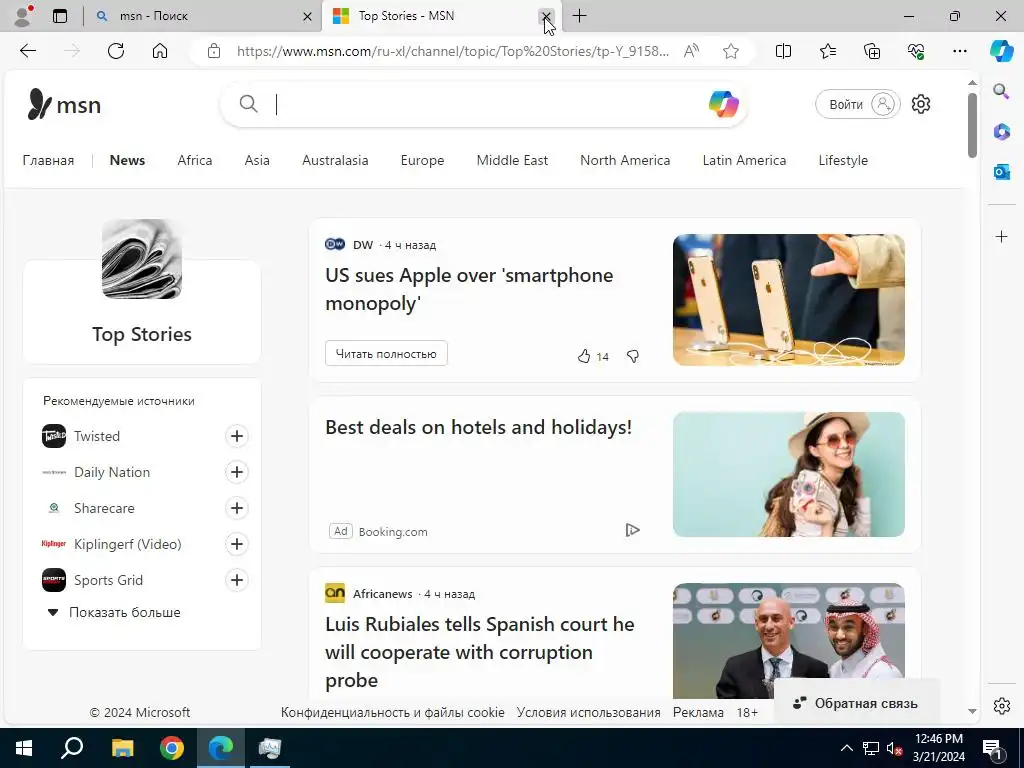Image resolution: width=1024 pixels, height=768 pixels.
Task: Follow the Sports Grid source
Action: pos(237,579)
